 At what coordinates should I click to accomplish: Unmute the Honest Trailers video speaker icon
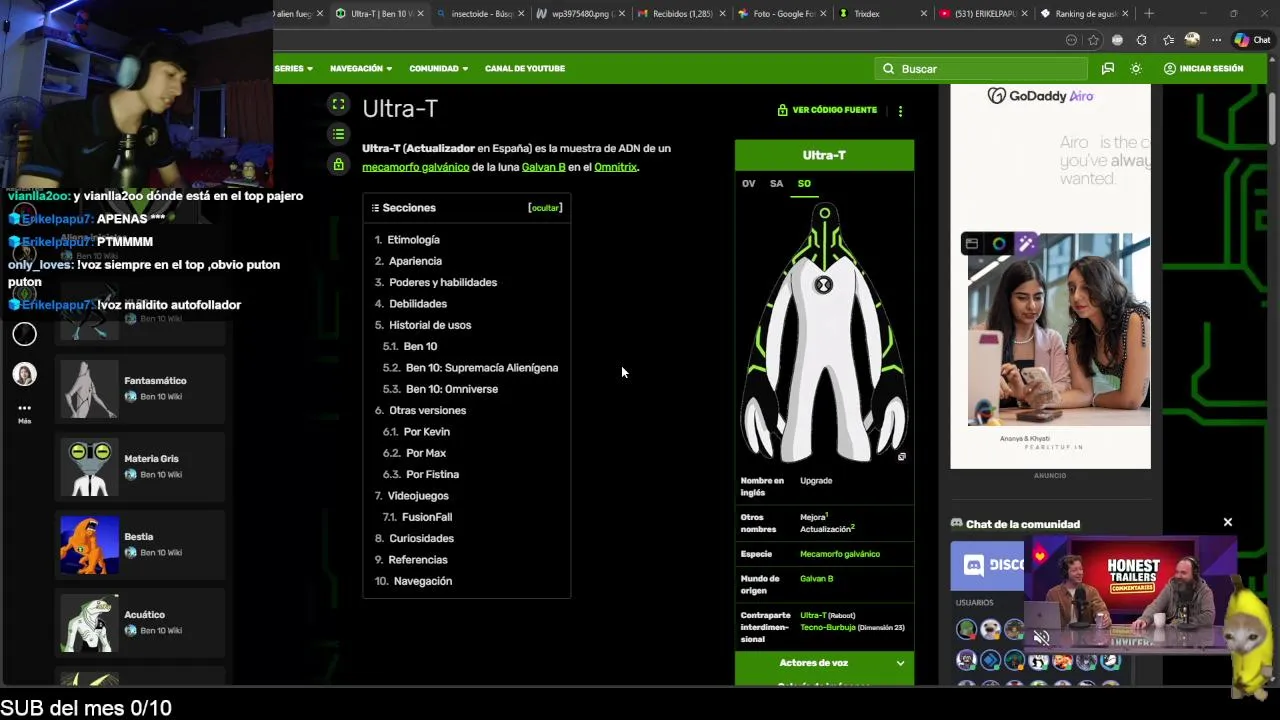(x=1041, y=638)
